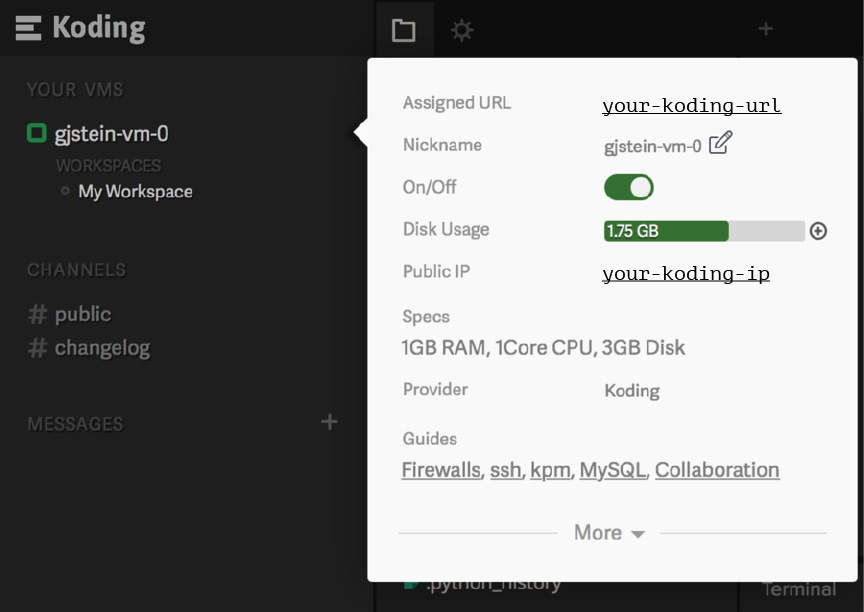The width and height of the screenshot is (864, 612).
Task: Click the Guides heading
Action: 430,438
